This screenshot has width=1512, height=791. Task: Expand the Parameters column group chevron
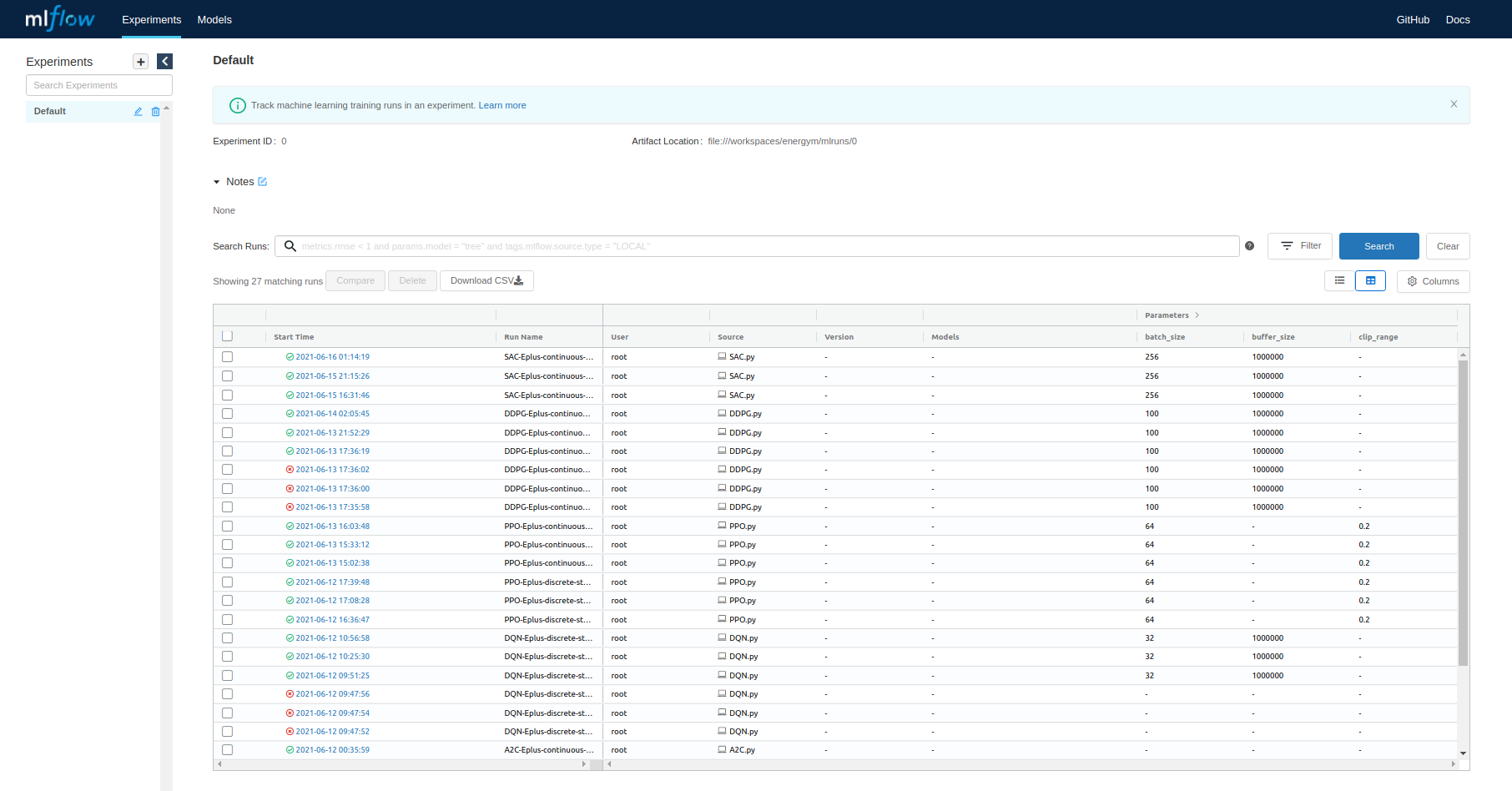click(1197, 315)
